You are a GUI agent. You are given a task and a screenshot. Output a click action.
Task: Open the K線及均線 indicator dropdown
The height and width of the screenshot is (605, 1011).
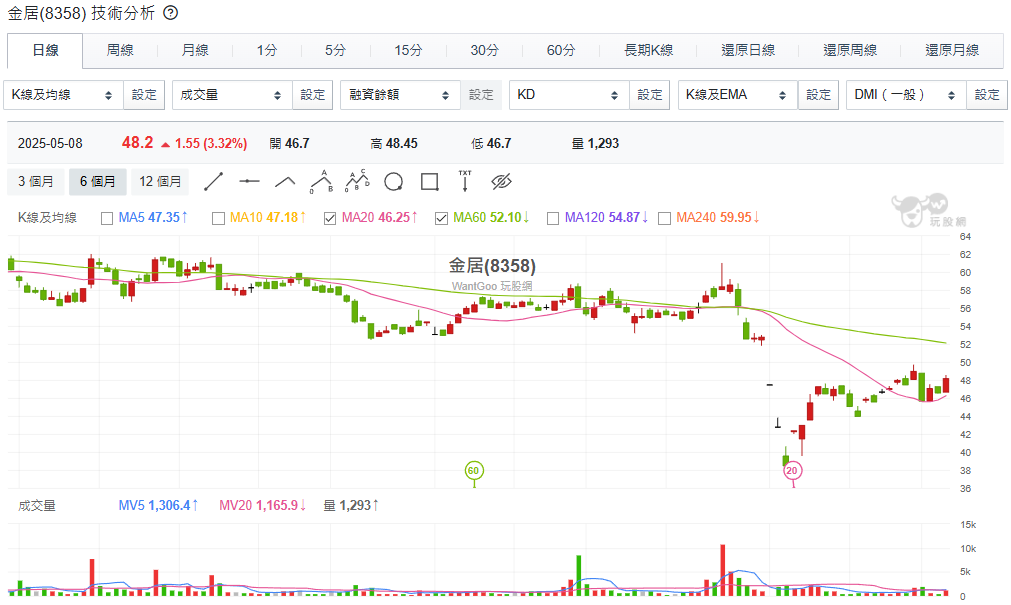tap(63, 95)
